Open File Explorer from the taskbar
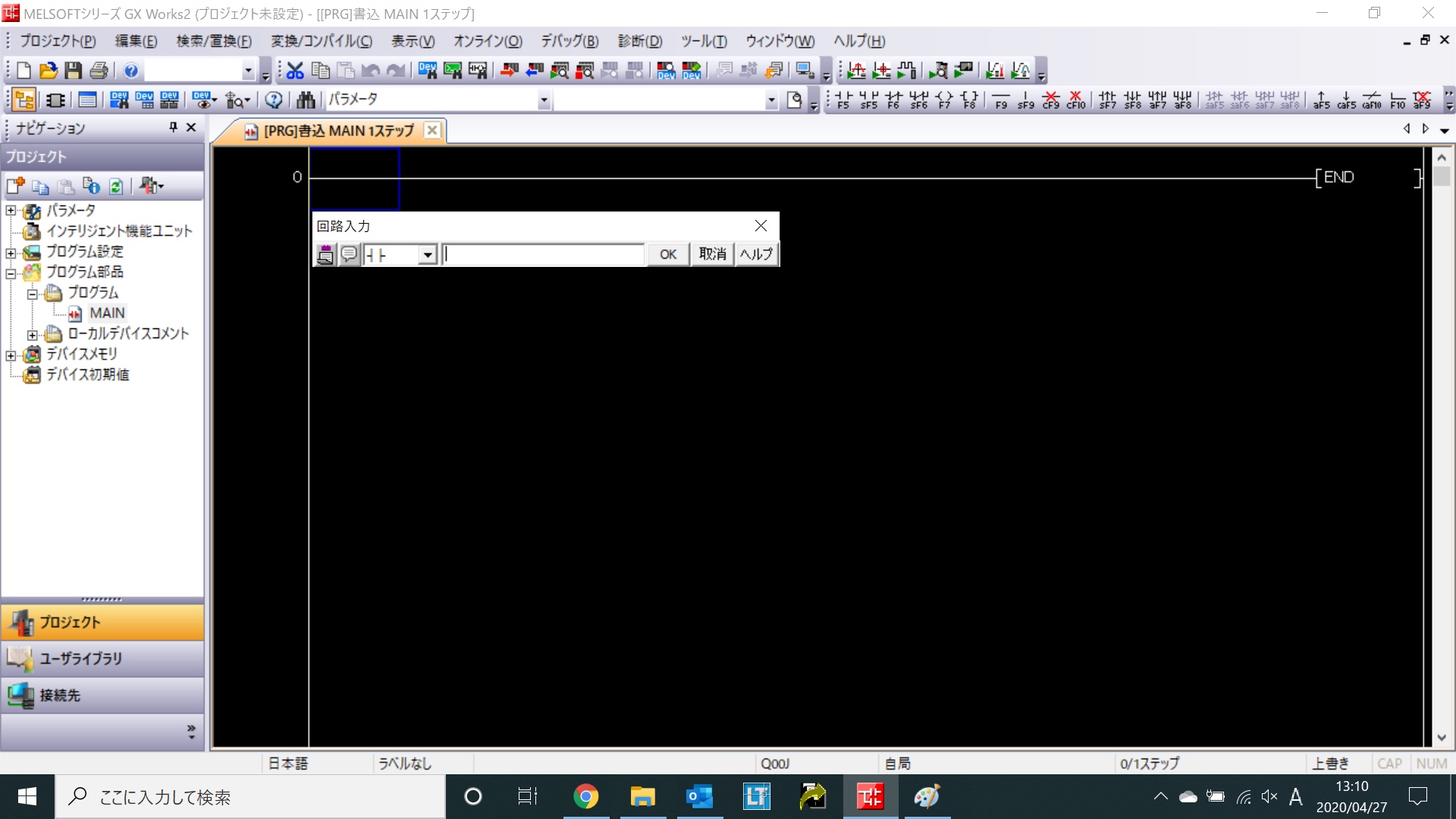The image size is (1456, 819). pyautogui.click(x=642, y=796)
